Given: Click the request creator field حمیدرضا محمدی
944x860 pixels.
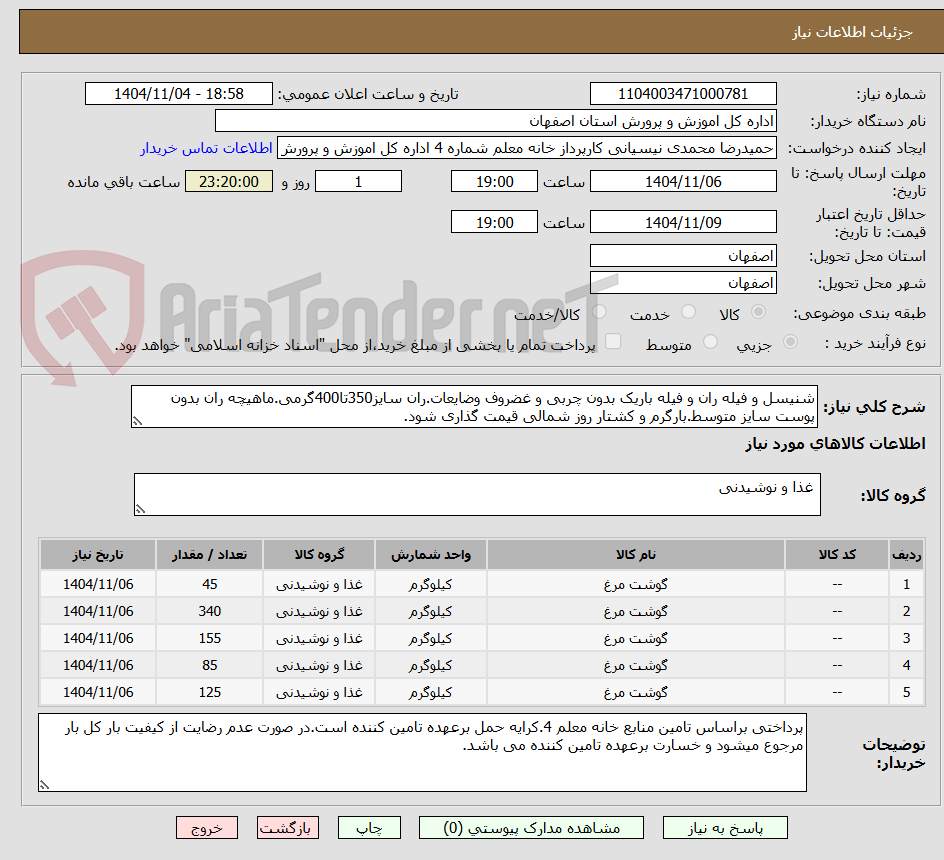Looking at the screenshot, I should click(x=527, y=148).
